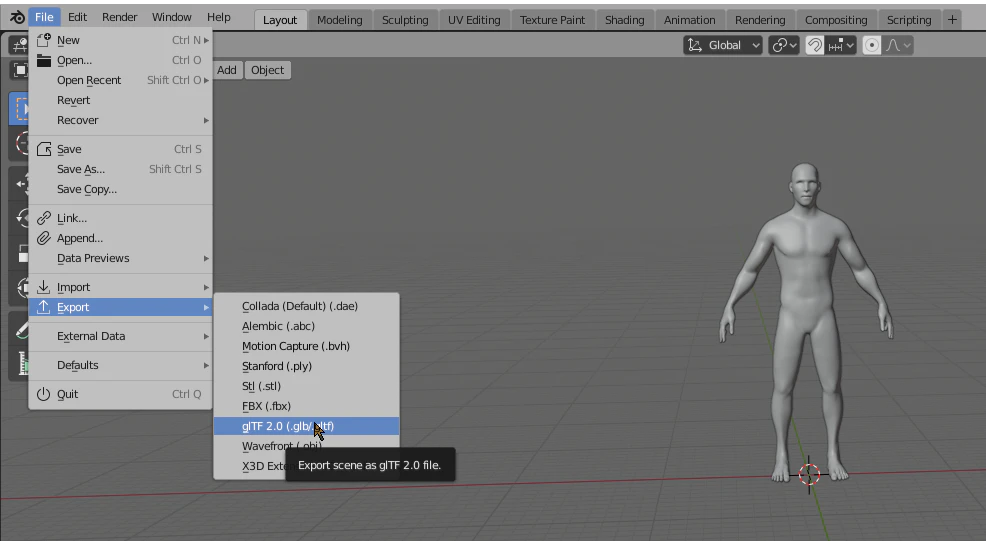Open proportional falloff dropdown
The image size is (986, 541).
point(898,45)
